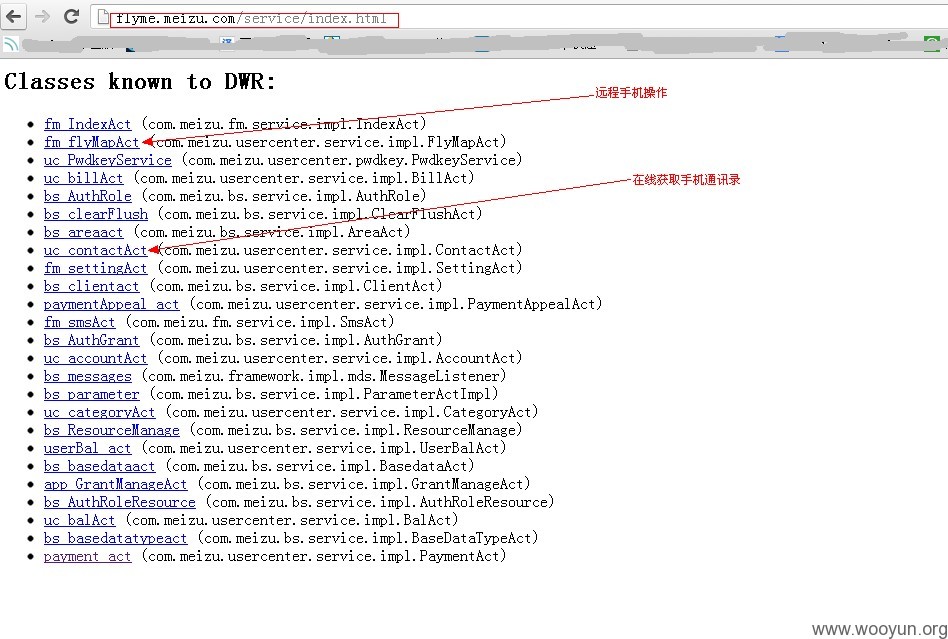Viewport: 948px width, 639px height.
Task: Open the uc_balAct link
Action: click(x=79, y=521)
